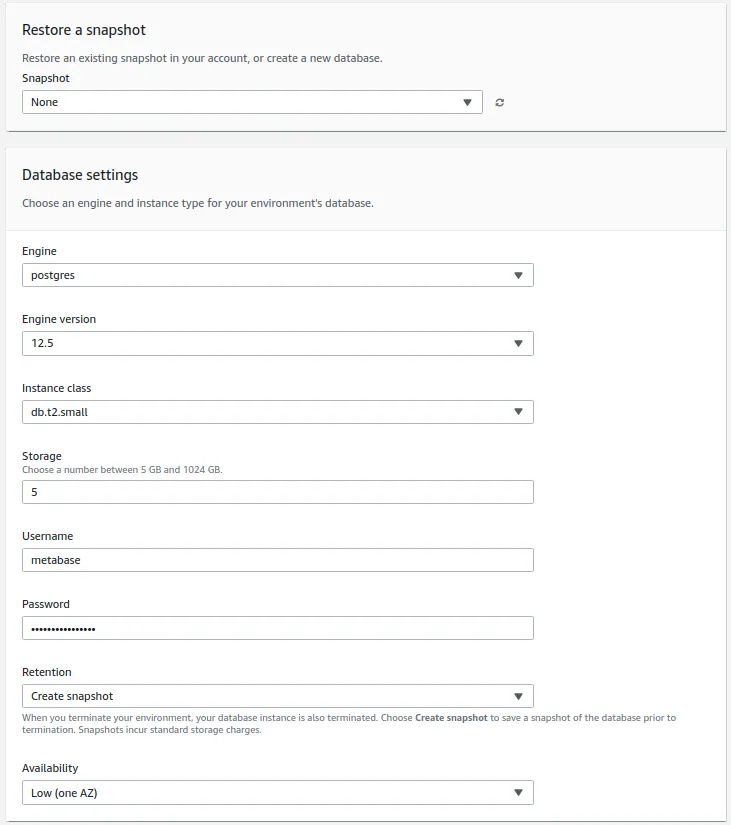Click the Availability label
Screen dimensions: 731x825
click(50, 768)
